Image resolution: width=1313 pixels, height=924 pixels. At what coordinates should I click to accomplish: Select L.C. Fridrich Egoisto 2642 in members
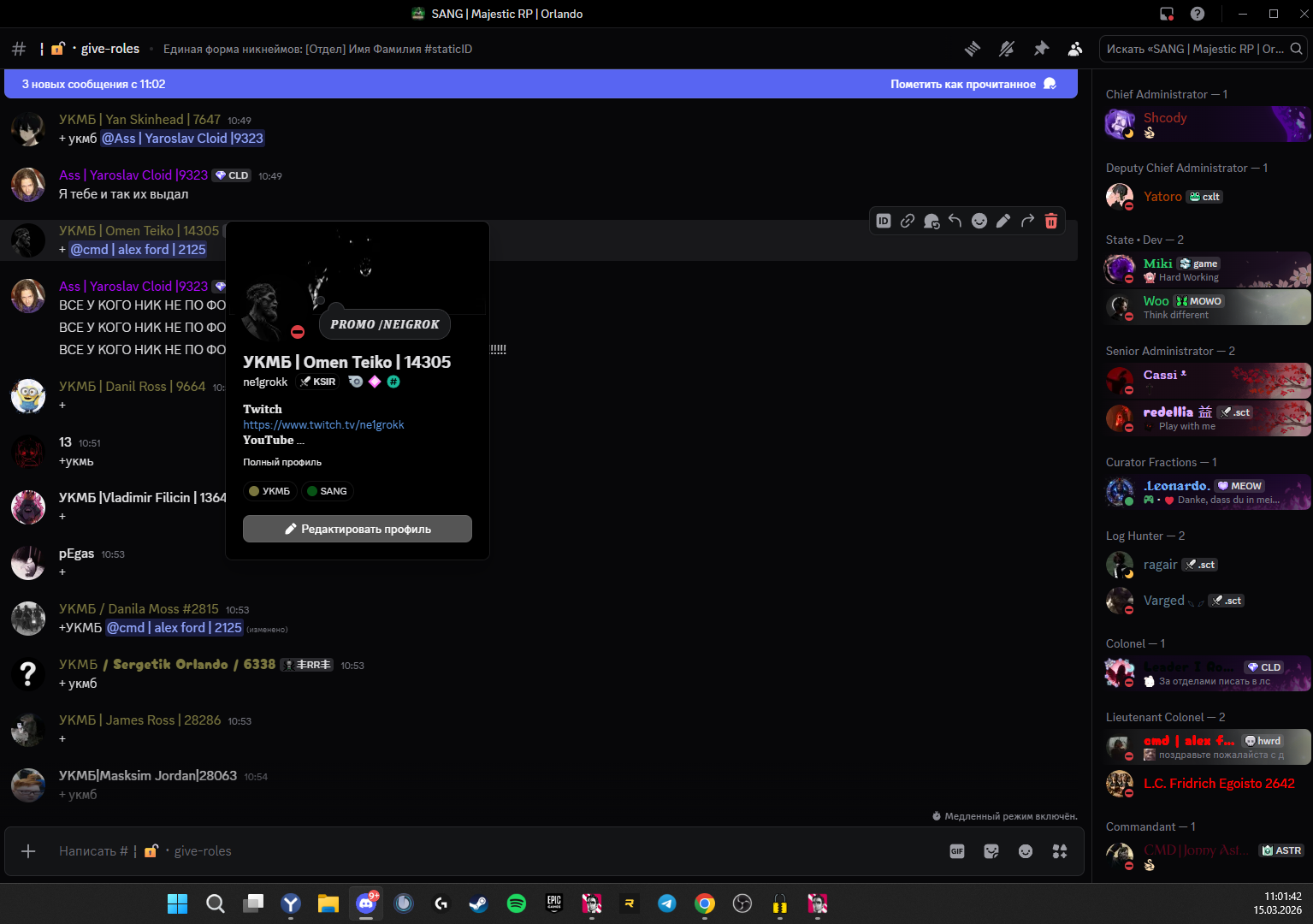point(1206,784)
